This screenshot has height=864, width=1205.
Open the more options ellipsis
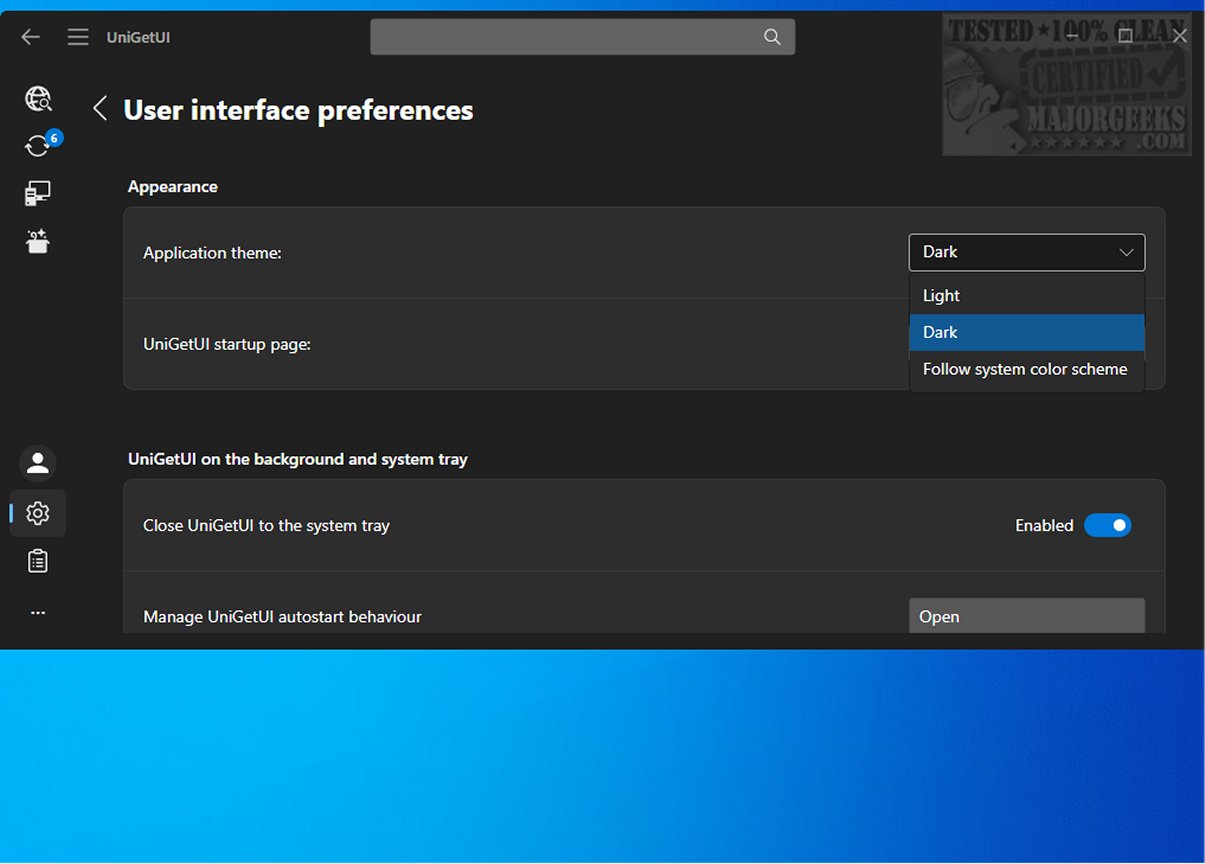click(38, 612)
